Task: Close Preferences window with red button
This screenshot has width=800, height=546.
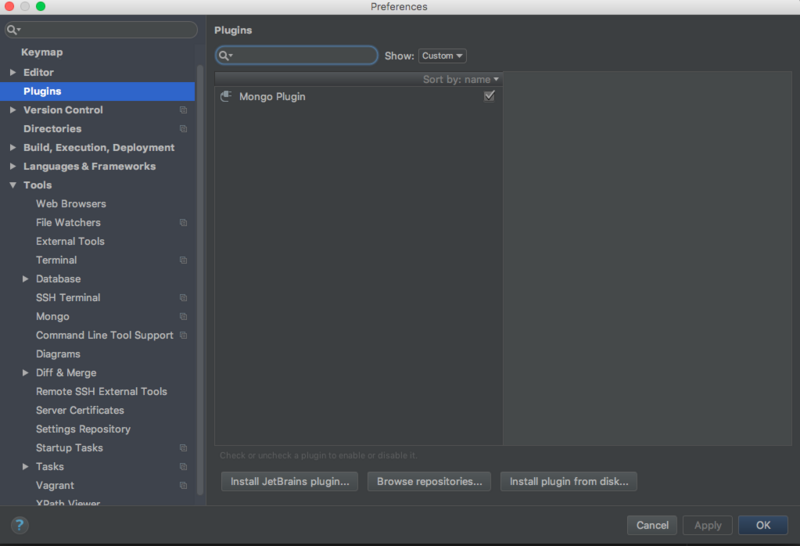Action: point(9,6)
